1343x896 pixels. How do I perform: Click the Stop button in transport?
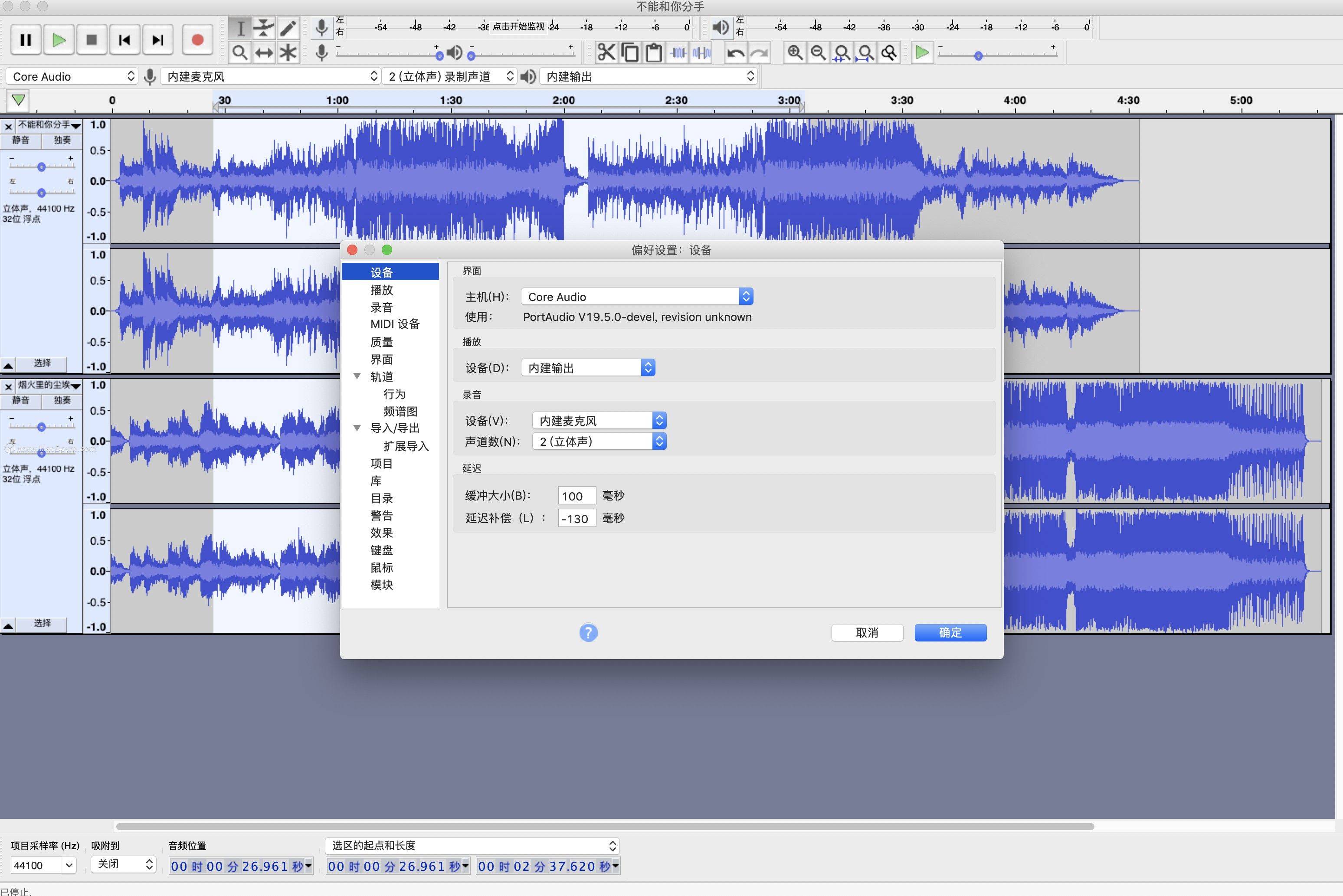[x=92, y=39]
